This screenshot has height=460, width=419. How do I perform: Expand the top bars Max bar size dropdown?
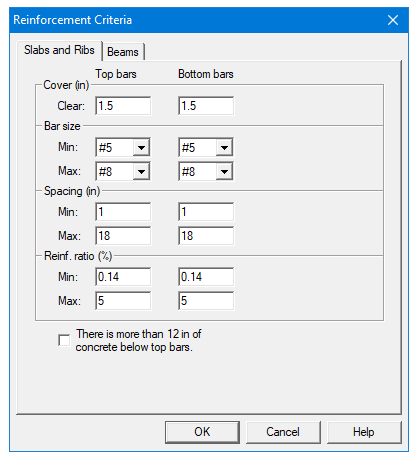click(x=123, y=171)
